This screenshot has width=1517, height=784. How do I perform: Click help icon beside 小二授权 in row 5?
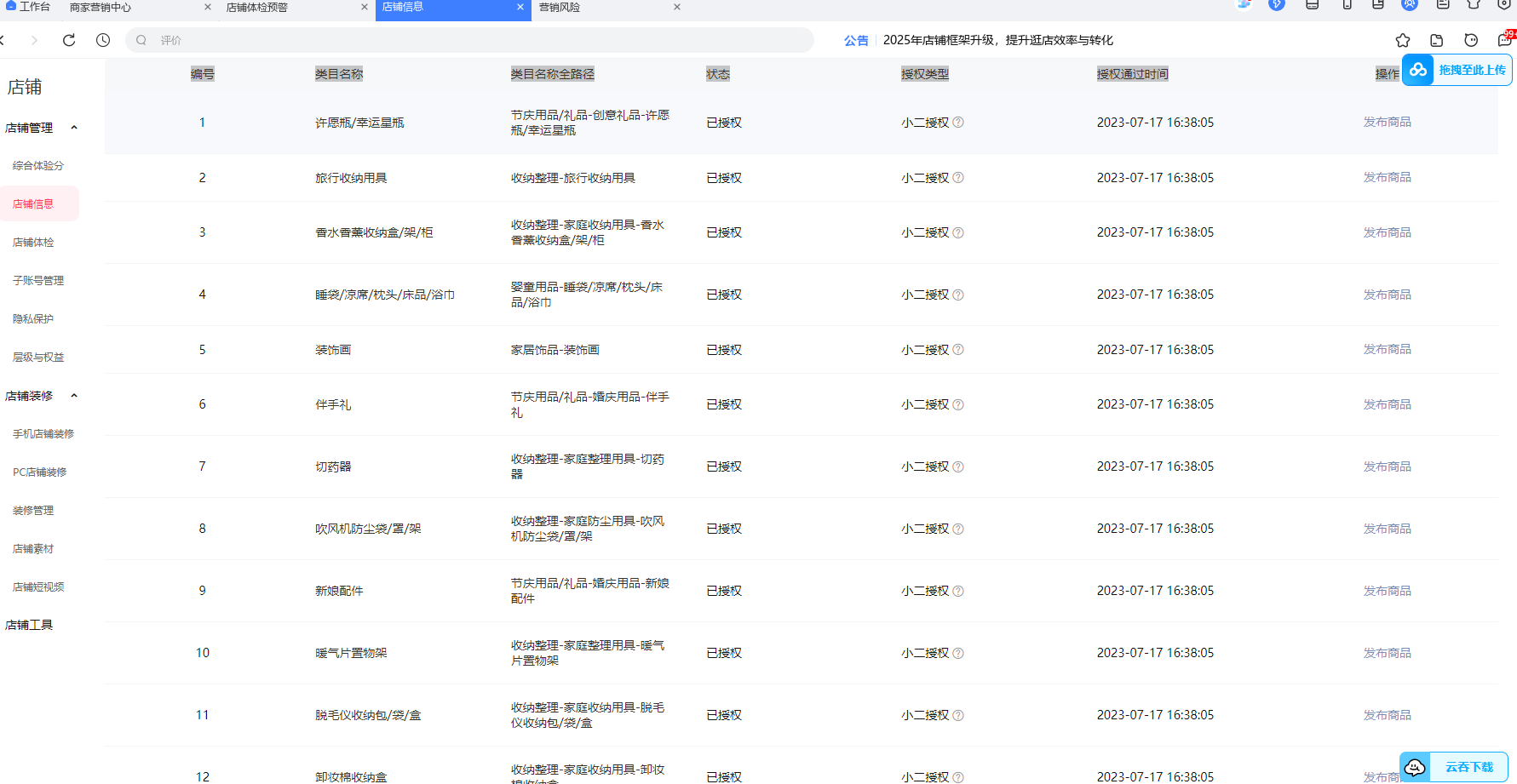coord(958,350)
